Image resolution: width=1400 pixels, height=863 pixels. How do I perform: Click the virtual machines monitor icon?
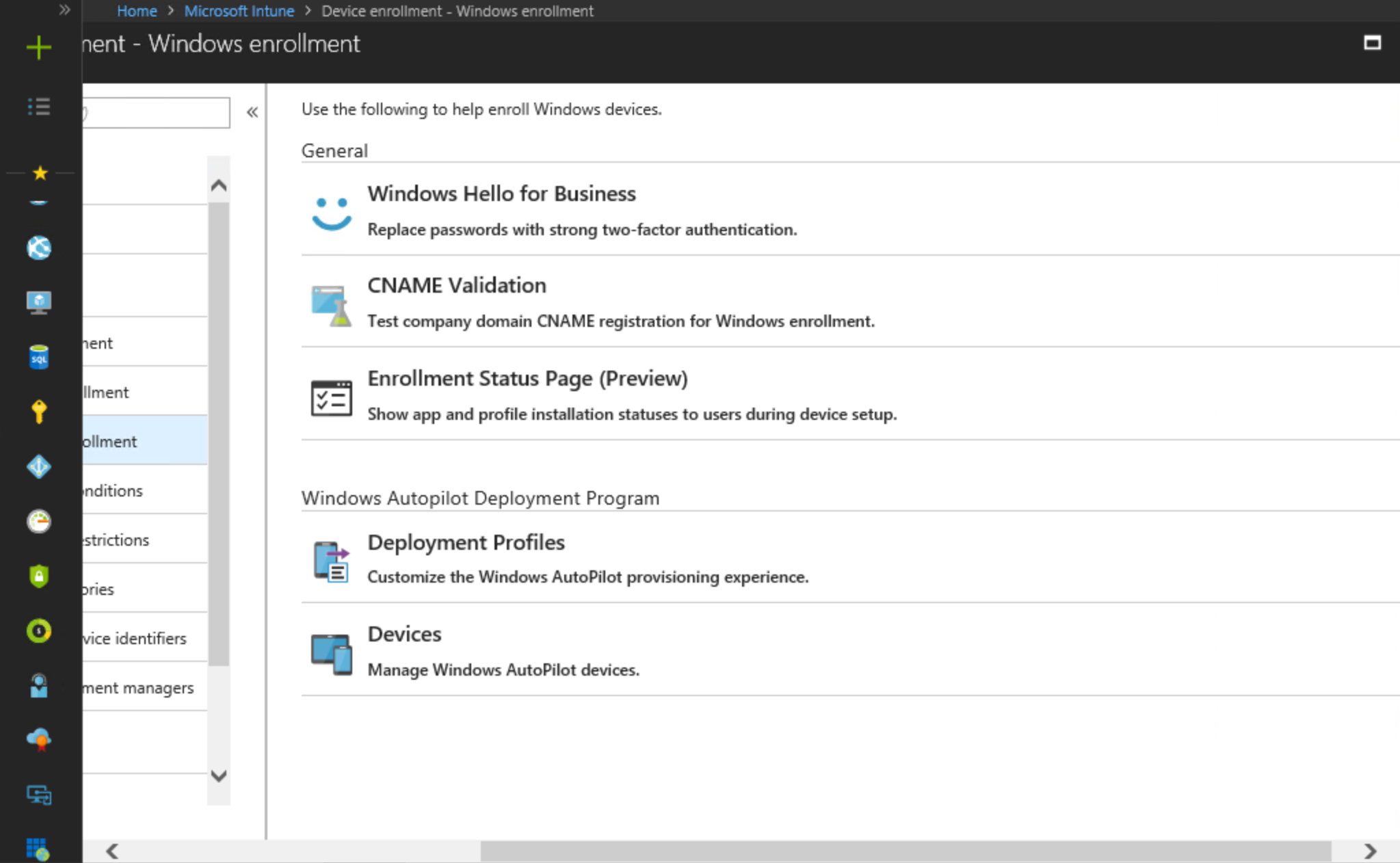pos(39,302)
